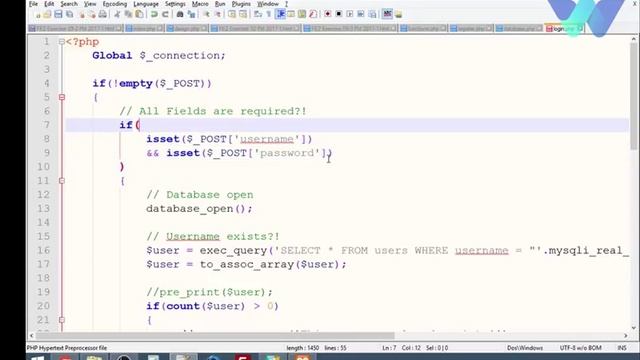Collapse the php block fold at line 1
The image size is (640, 360).
coord(62,42)
